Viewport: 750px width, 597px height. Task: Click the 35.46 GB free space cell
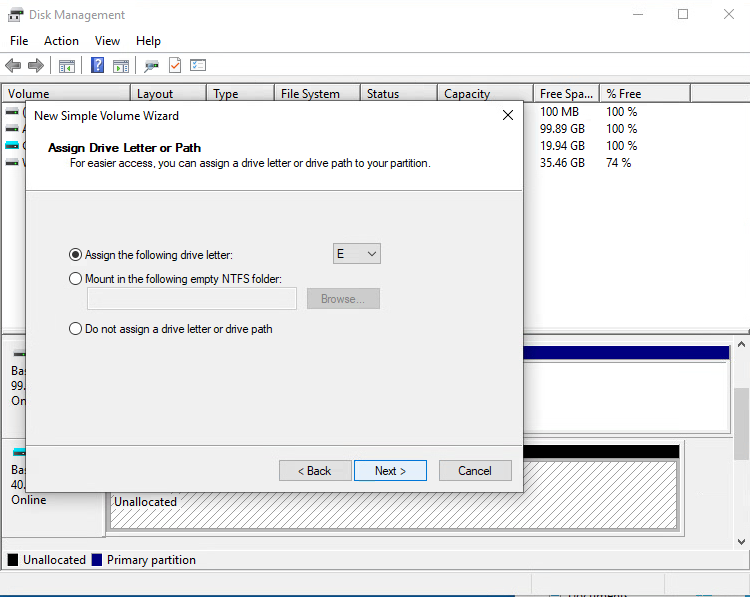click(x=562, y=163)
